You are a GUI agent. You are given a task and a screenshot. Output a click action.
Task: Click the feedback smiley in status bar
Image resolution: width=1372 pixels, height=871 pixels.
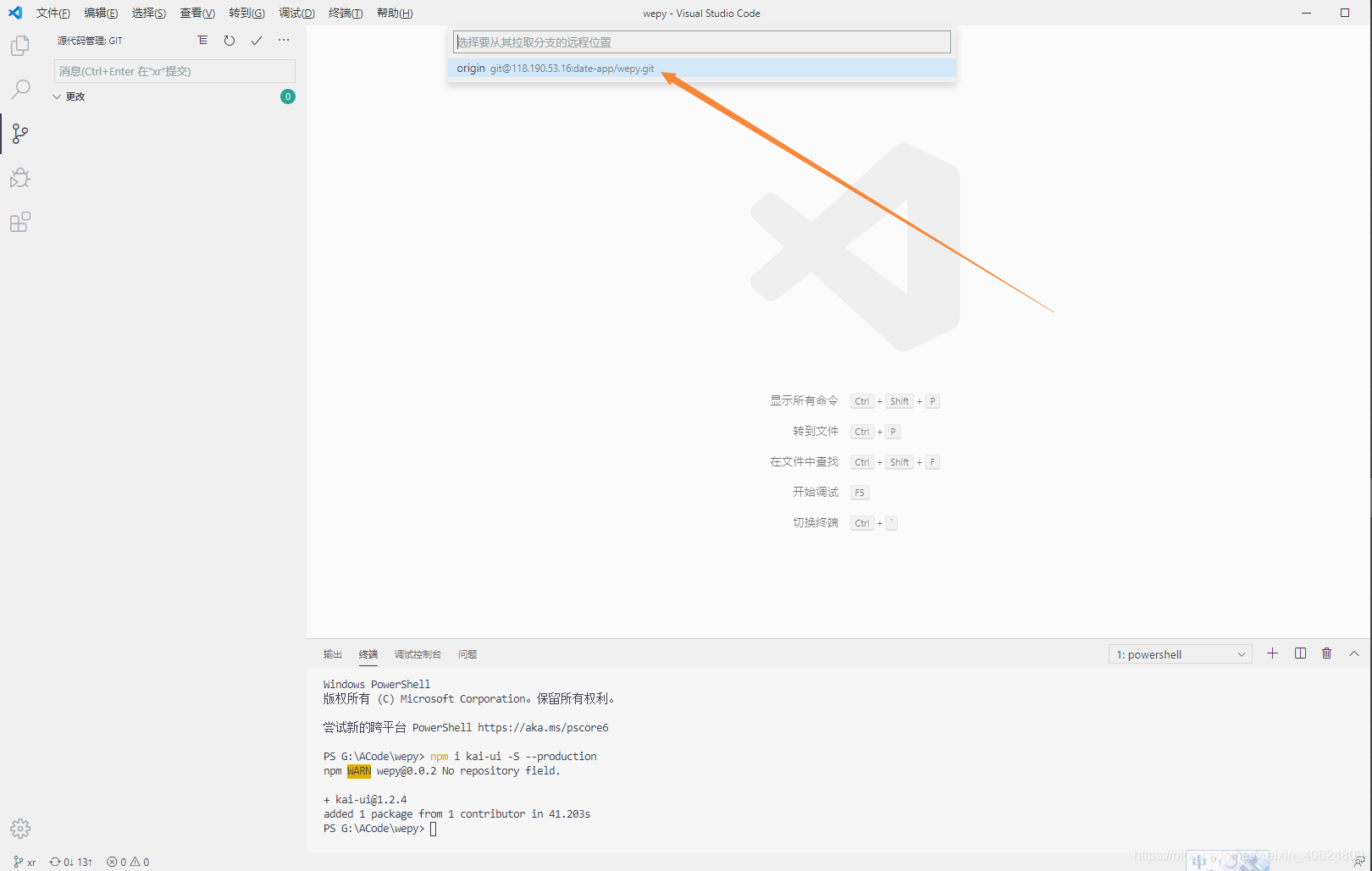pos(1359,862)
